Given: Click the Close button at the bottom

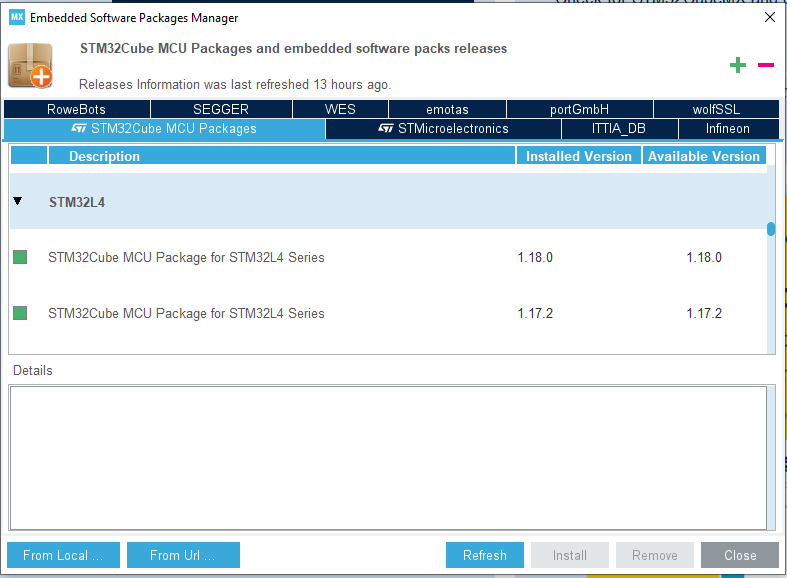Looking at the screenshot, I should point(740,555).
